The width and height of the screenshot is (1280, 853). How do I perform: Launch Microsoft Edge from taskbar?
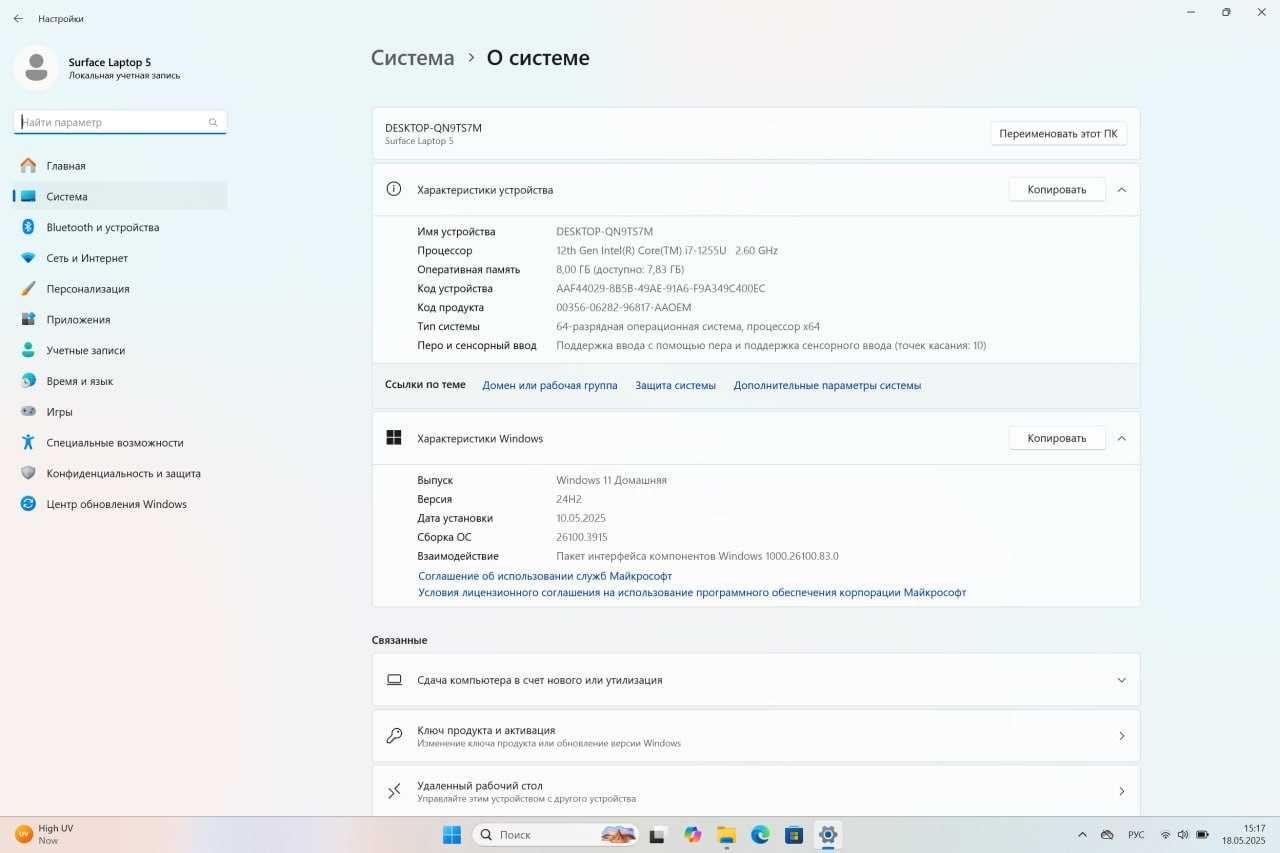760,834
